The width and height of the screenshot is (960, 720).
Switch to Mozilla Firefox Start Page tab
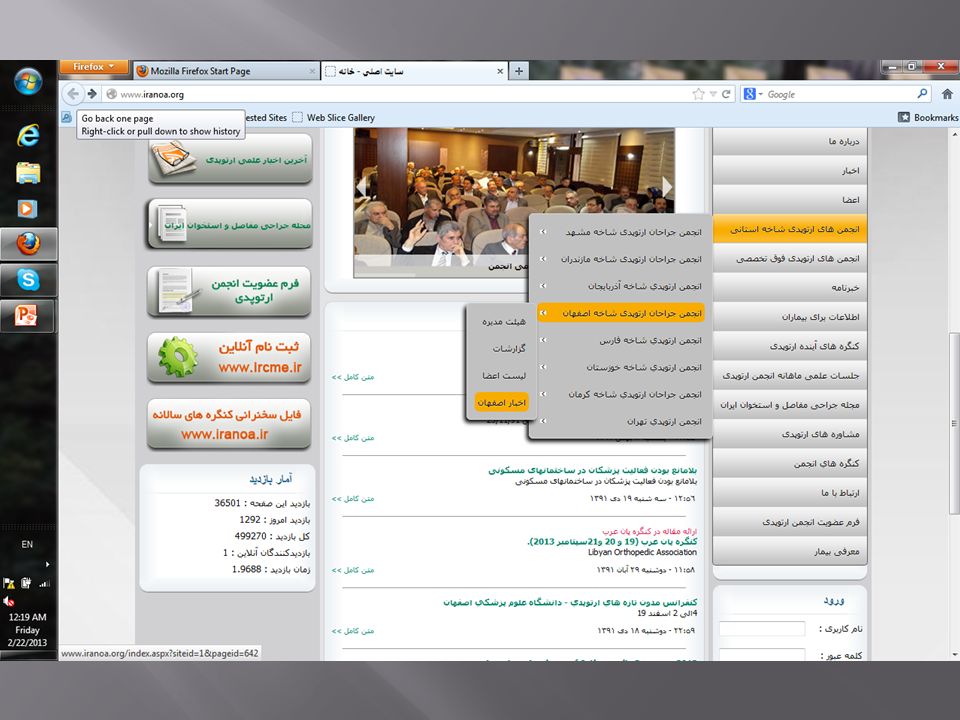click(x=226, y=71)
